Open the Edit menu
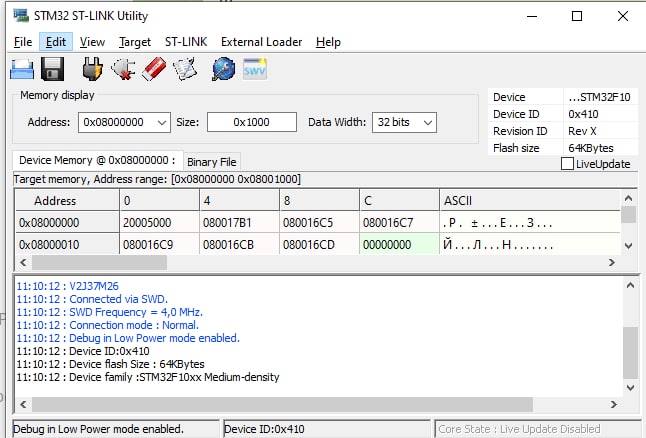 (x=56, y=42)
